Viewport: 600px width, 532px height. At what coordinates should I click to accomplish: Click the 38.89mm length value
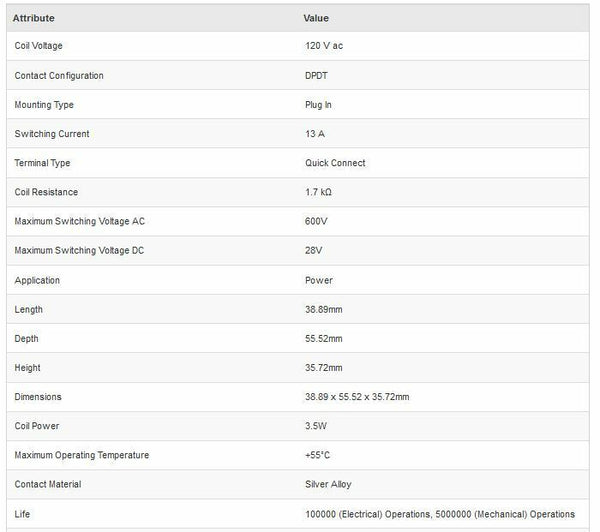tap(323, 309)
